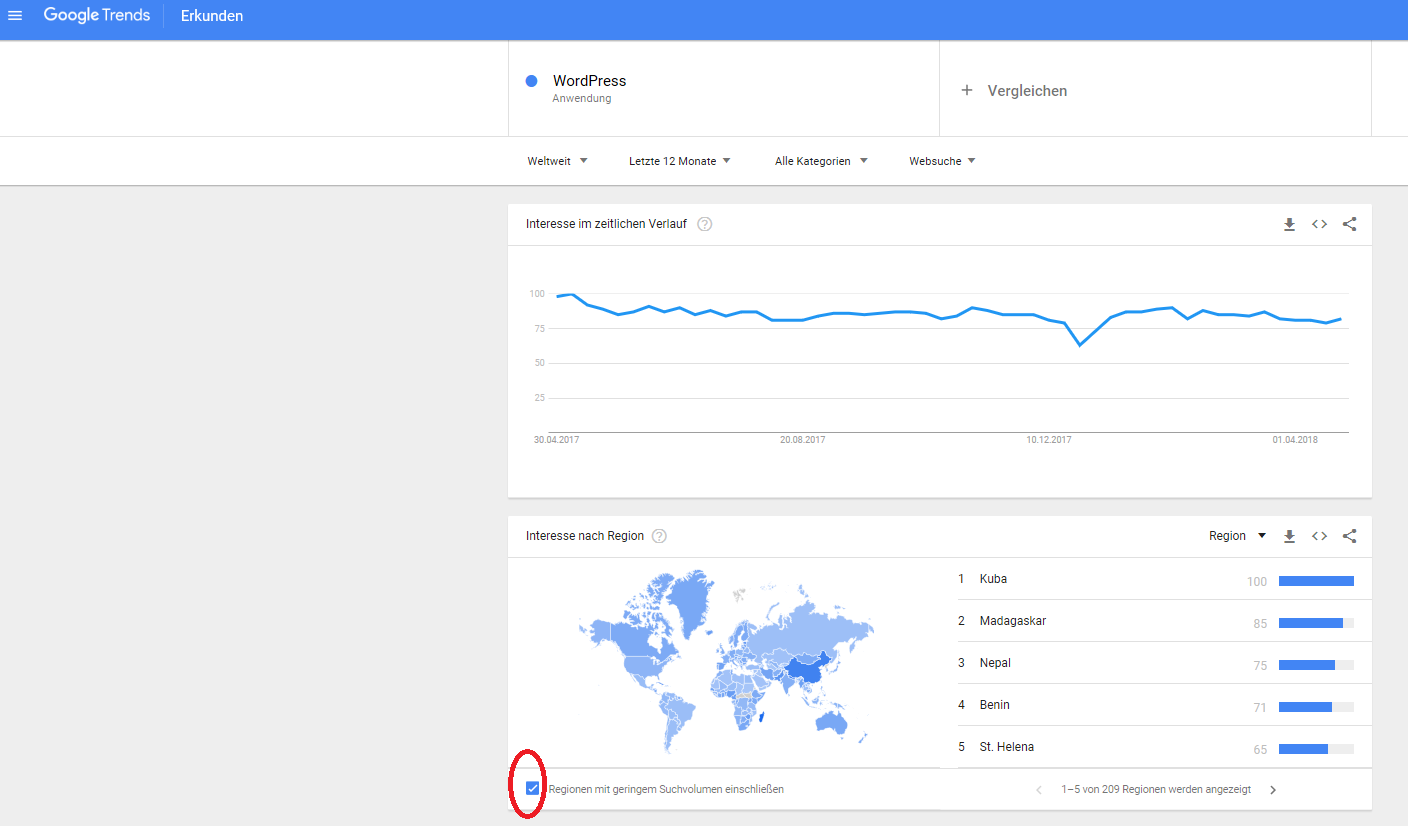Open the Erkunden page link
The height and width of the screenshot is (826, 1408).
coord(212,16)
